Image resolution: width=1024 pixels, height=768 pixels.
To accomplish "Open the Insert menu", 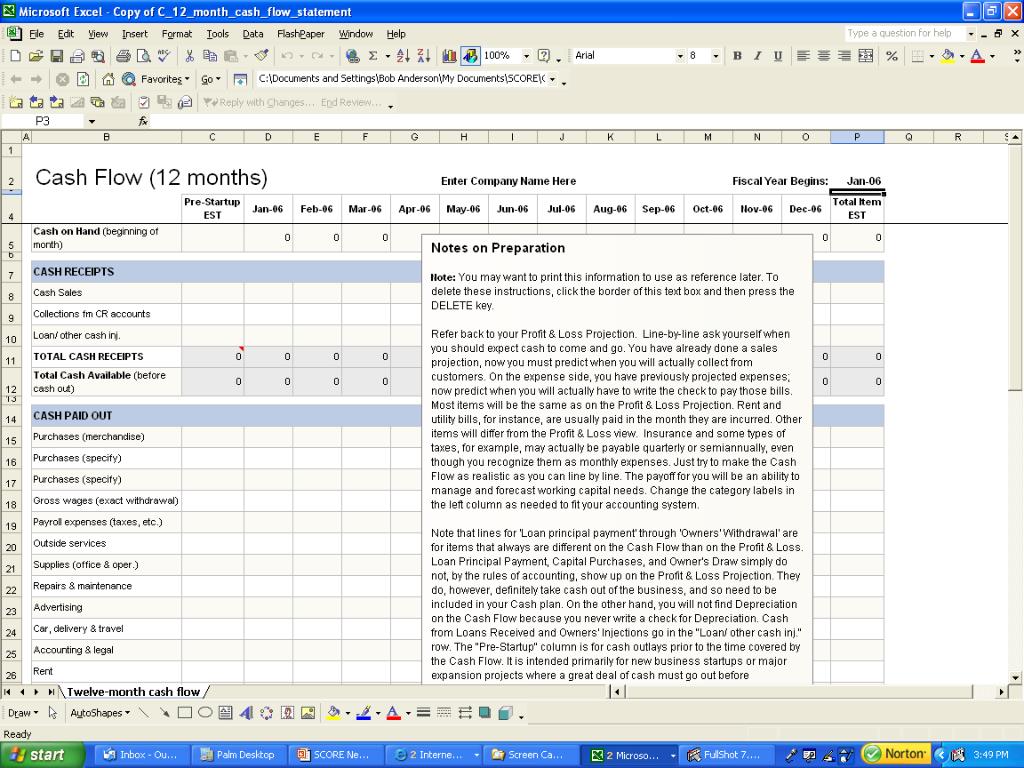I will [135, 34].
